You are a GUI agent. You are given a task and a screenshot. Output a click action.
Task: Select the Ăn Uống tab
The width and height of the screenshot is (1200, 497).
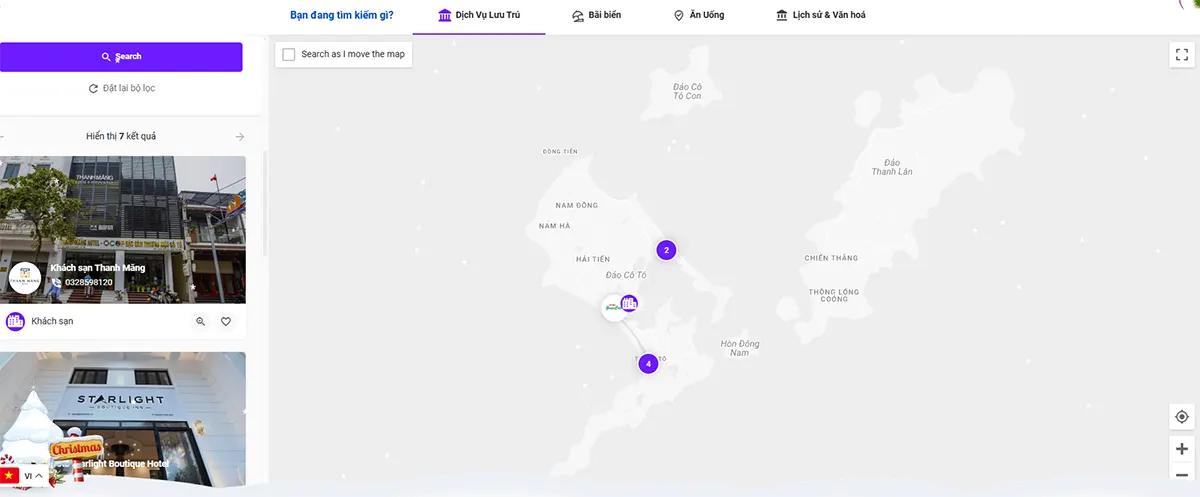click(698, 15)
